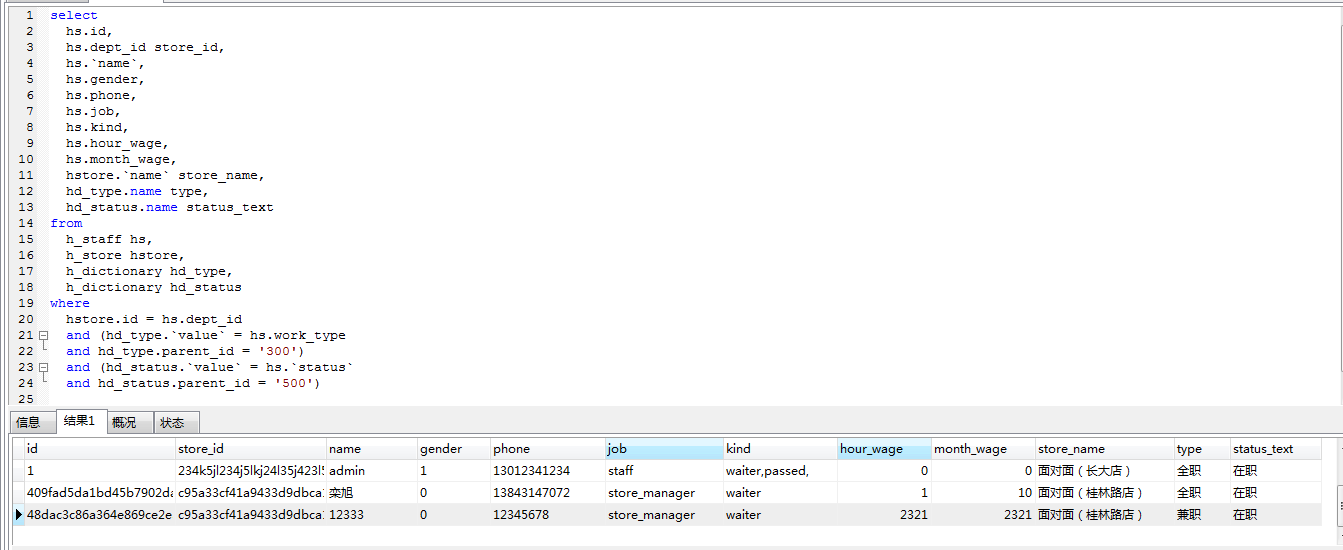Select the month_wage cell with value 10
The width and height of the screenshot is (1343, 550).
point(984,493)
